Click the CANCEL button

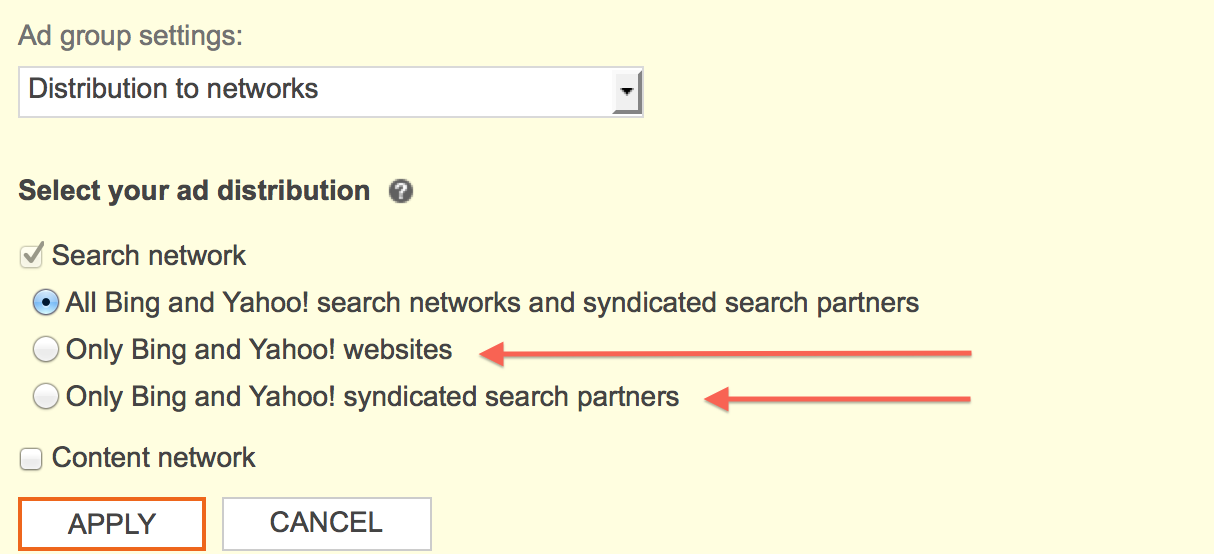[x=326, y=523]
